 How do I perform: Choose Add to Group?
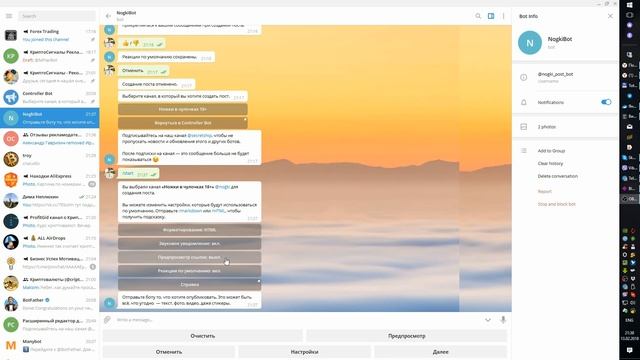point(551,151)
